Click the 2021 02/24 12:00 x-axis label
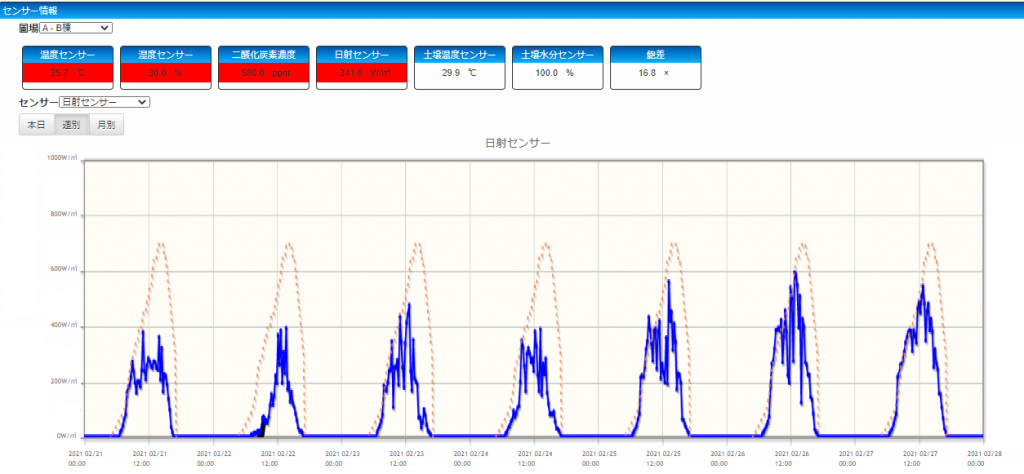 pos(536,458)
